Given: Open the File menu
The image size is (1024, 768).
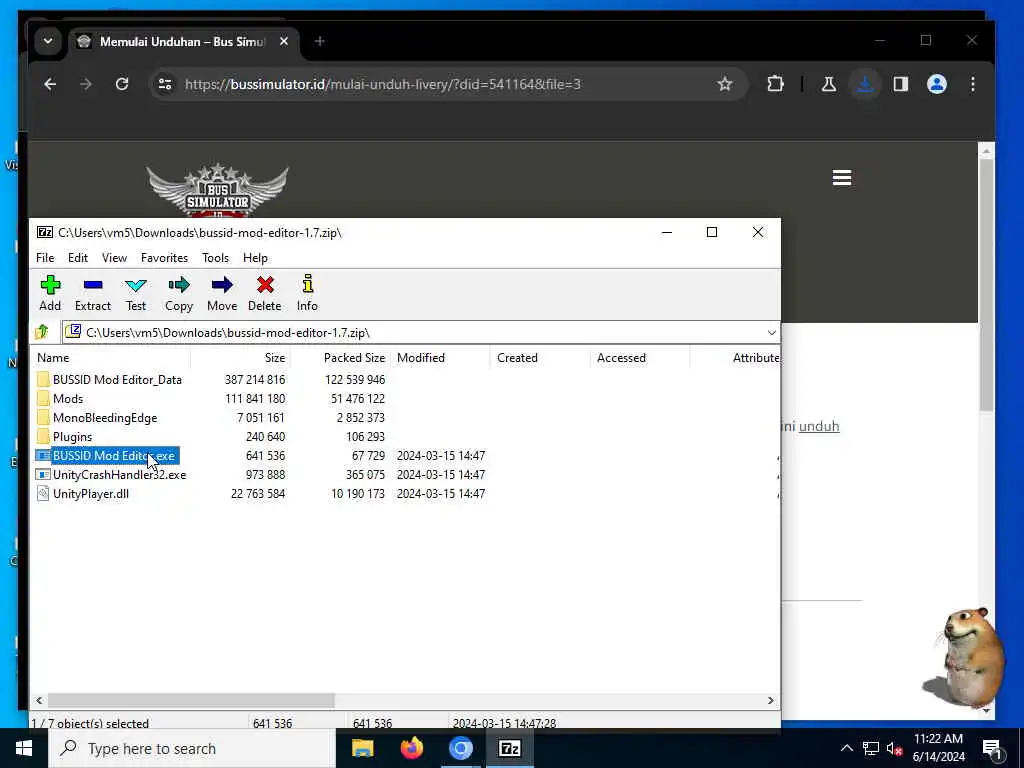Looking at the screenshot, I should 45,258.
